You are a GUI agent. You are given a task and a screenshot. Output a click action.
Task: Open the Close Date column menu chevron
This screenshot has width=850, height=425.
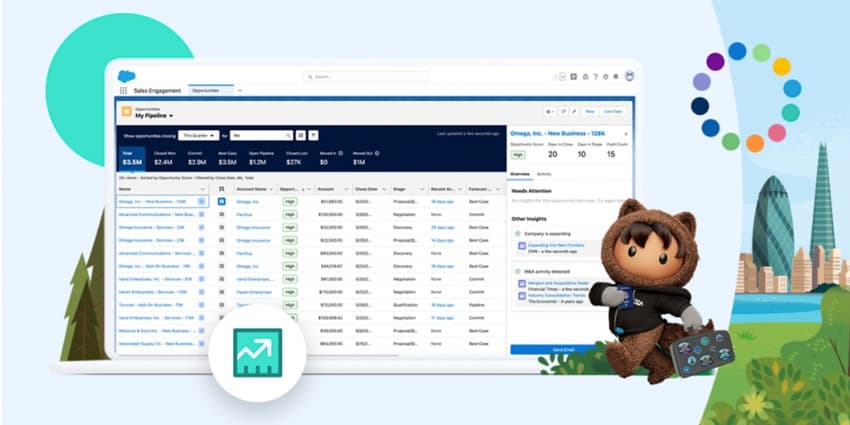coord(384,189)
